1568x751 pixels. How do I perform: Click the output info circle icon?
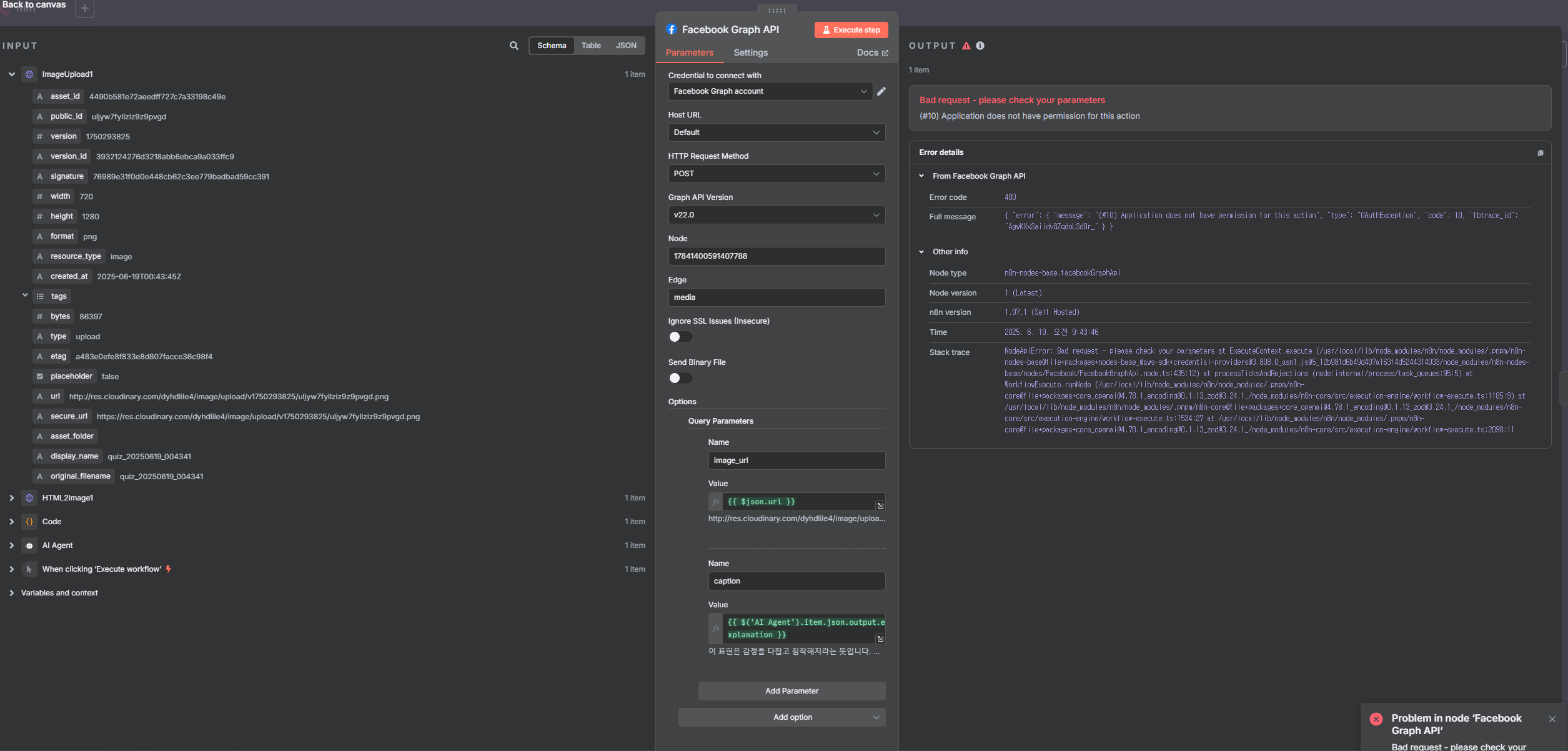[x=980, y=46]
